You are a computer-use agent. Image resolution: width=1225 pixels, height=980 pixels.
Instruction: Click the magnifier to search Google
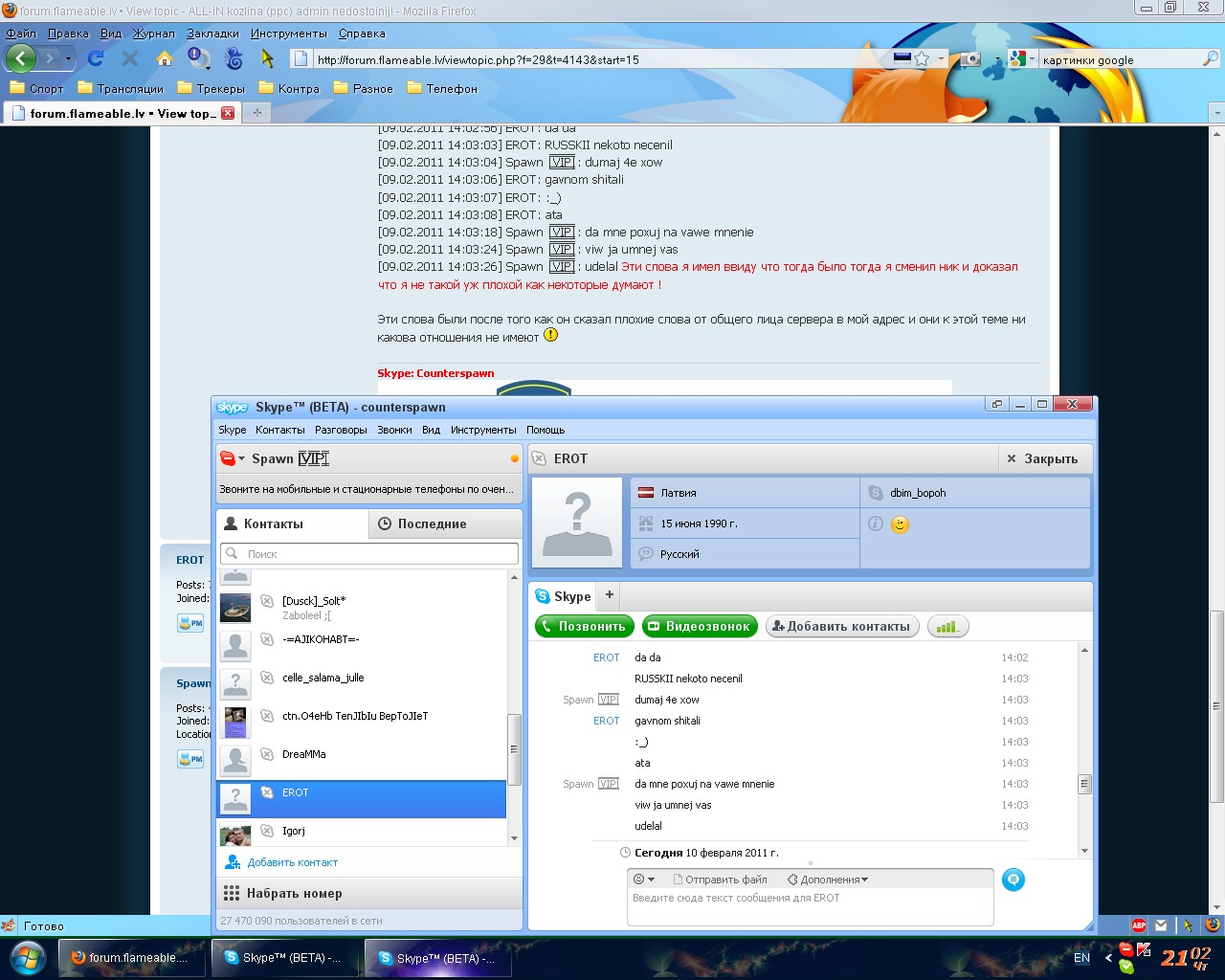[1210, 59]
